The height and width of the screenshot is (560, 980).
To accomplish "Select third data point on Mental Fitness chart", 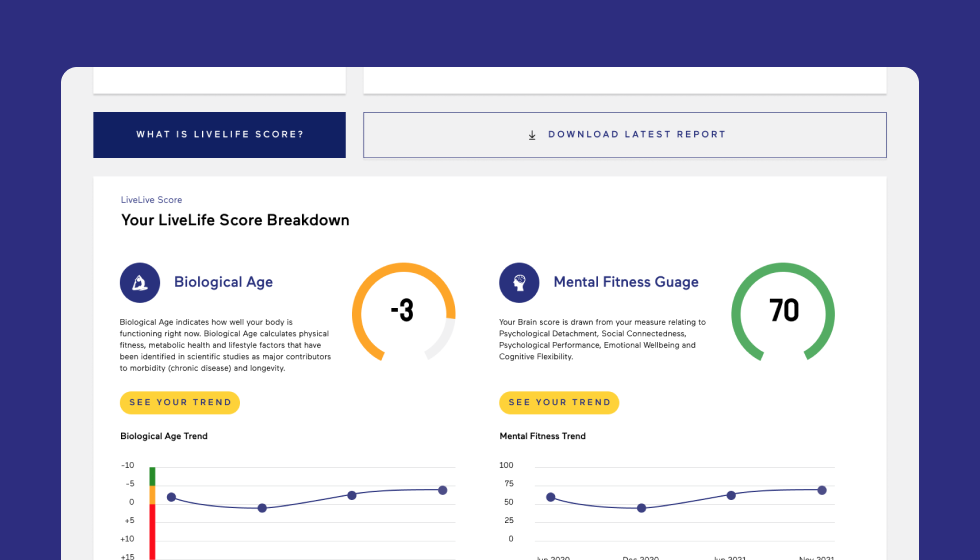I will (731, 495).
